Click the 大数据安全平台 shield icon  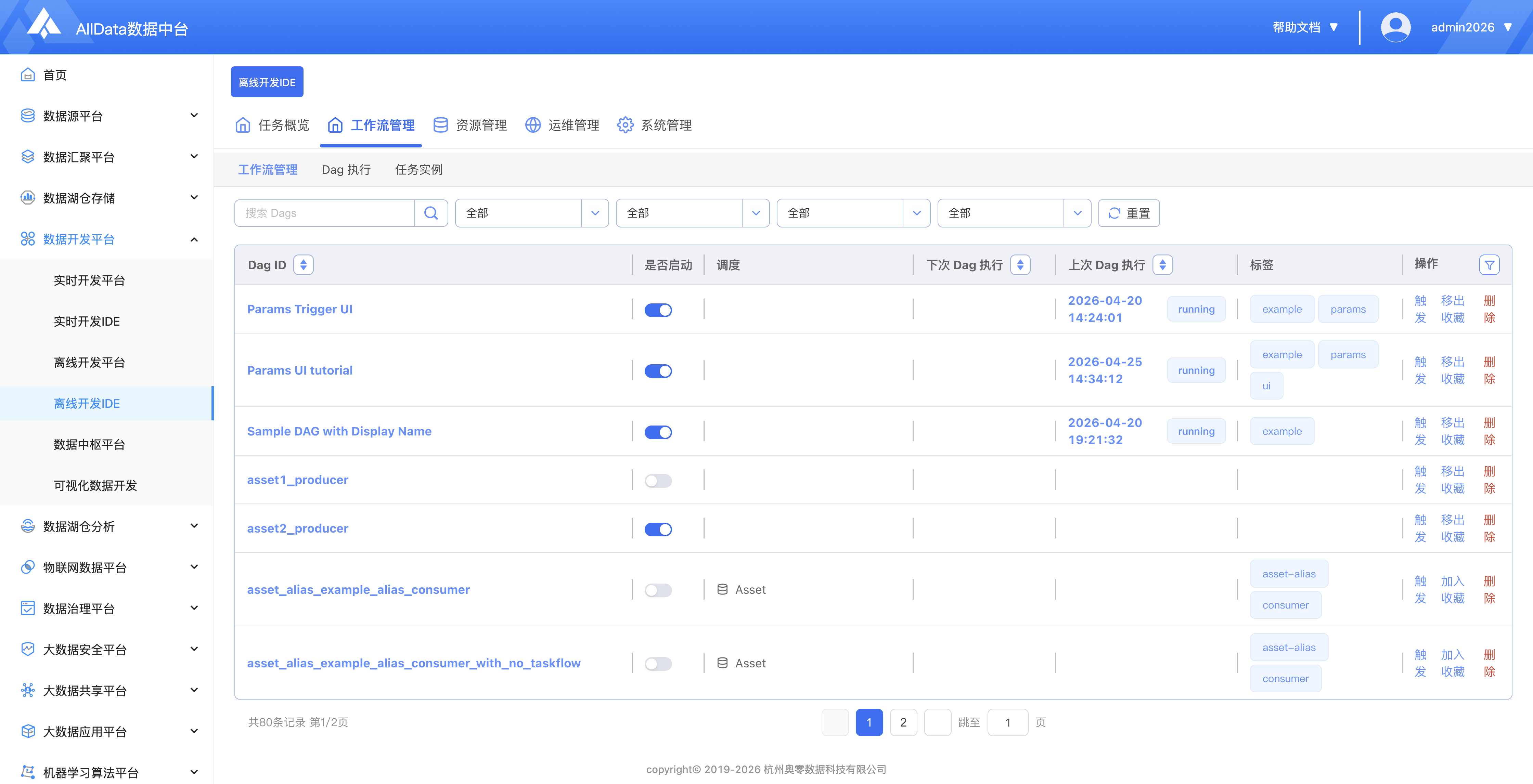pyautogui.click(x=27, y=650)
